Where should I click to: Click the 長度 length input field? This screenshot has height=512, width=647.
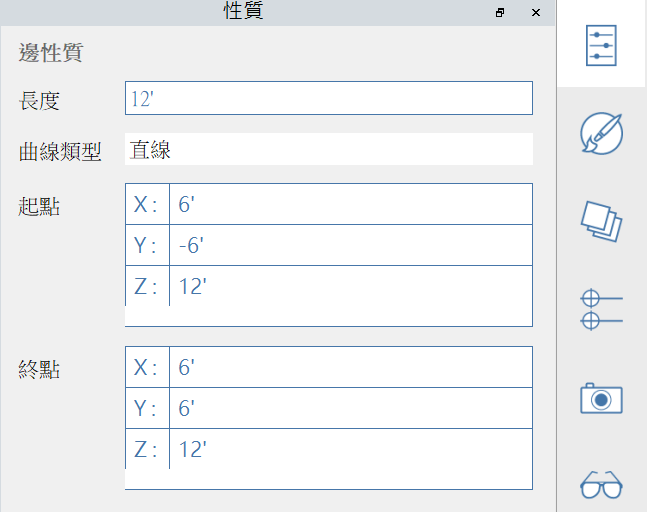[329, 98]
